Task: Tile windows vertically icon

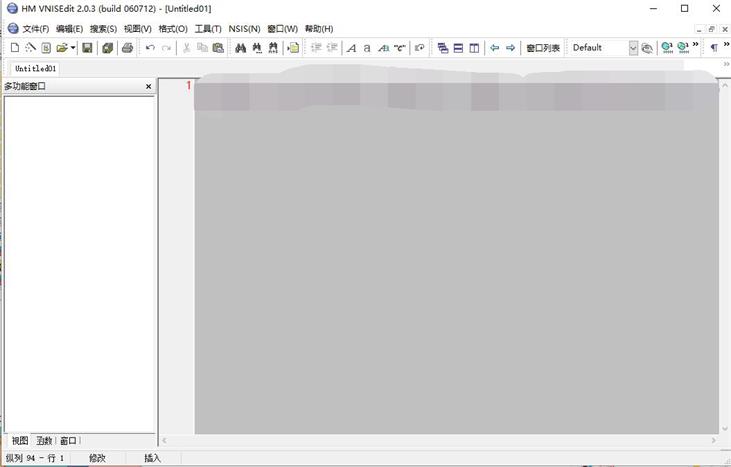Action: [474, 48]
